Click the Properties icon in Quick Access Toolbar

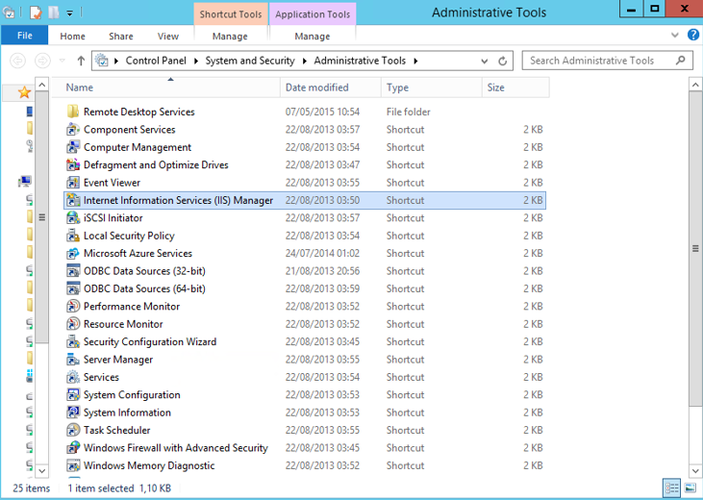[35, 13]
